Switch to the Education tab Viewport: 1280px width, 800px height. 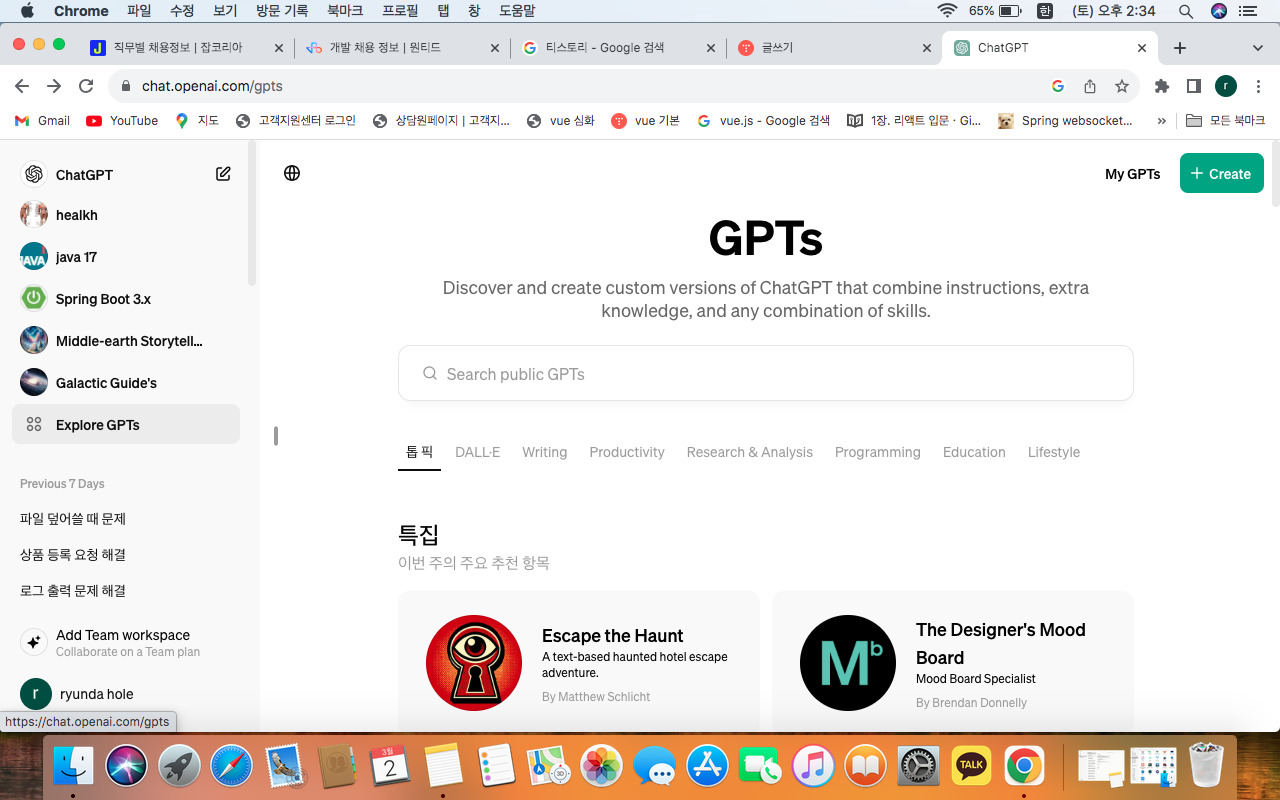click(x=974, y=452)
